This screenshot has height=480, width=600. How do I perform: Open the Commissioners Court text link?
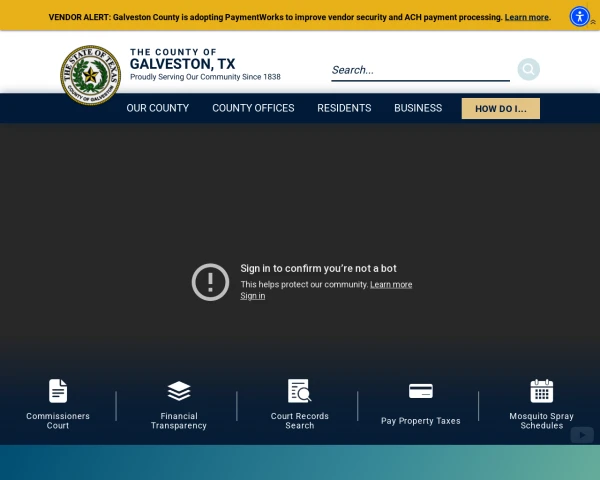(x=58, y=421)
